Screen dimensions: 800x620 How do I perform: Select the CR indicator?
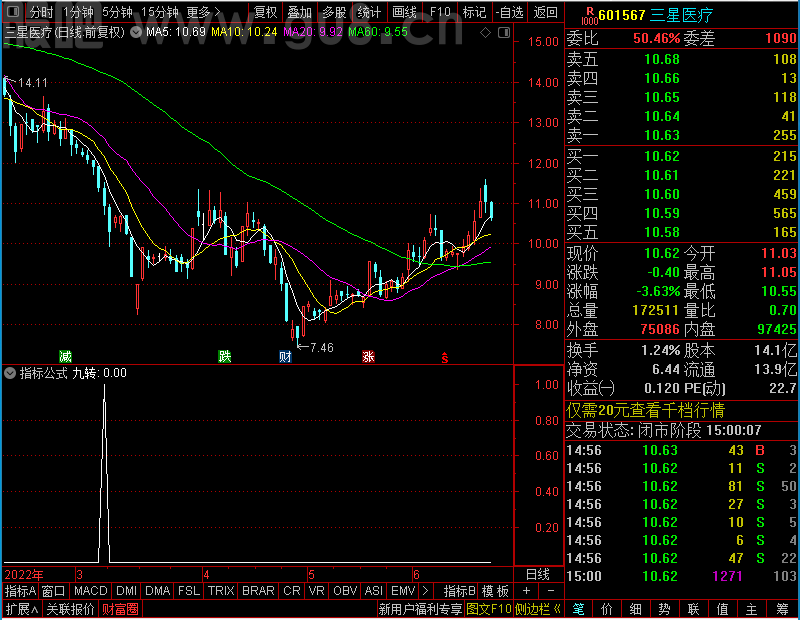[x=292, y=591]
